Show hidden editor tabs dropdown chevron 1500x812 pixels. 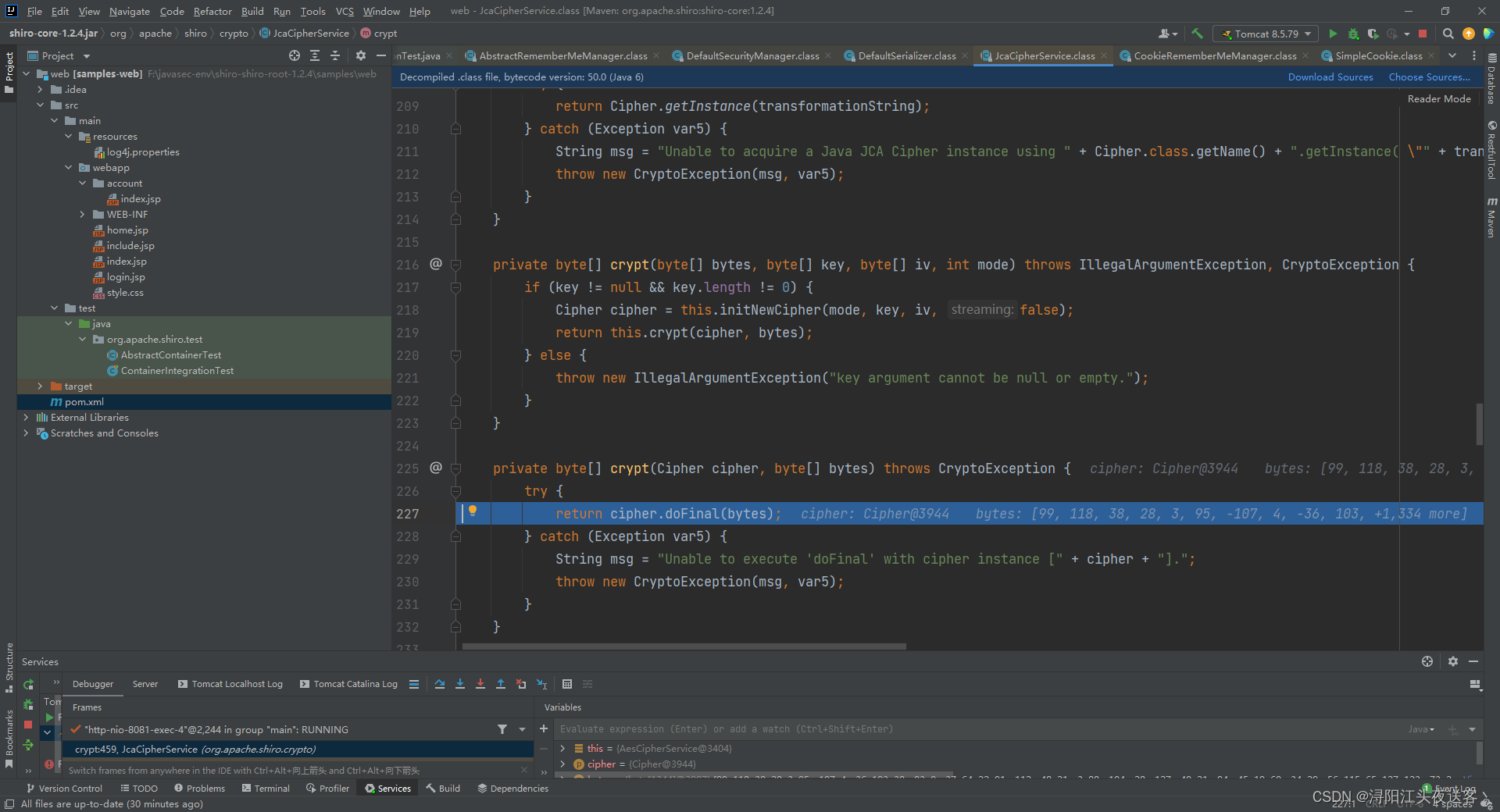click(x=1452, y=55)
